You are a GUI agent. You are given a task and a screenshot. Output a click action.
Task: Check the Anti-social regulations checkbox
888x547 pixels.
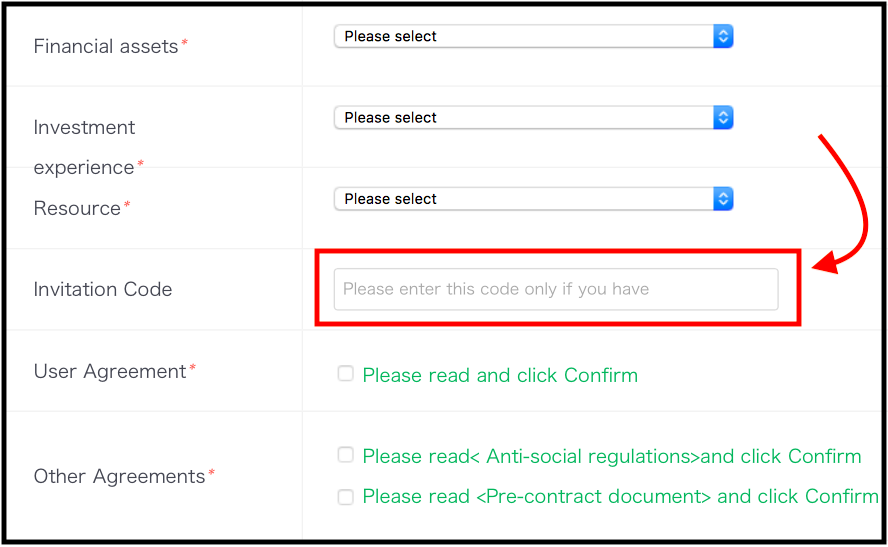click(x=345, y=455)
